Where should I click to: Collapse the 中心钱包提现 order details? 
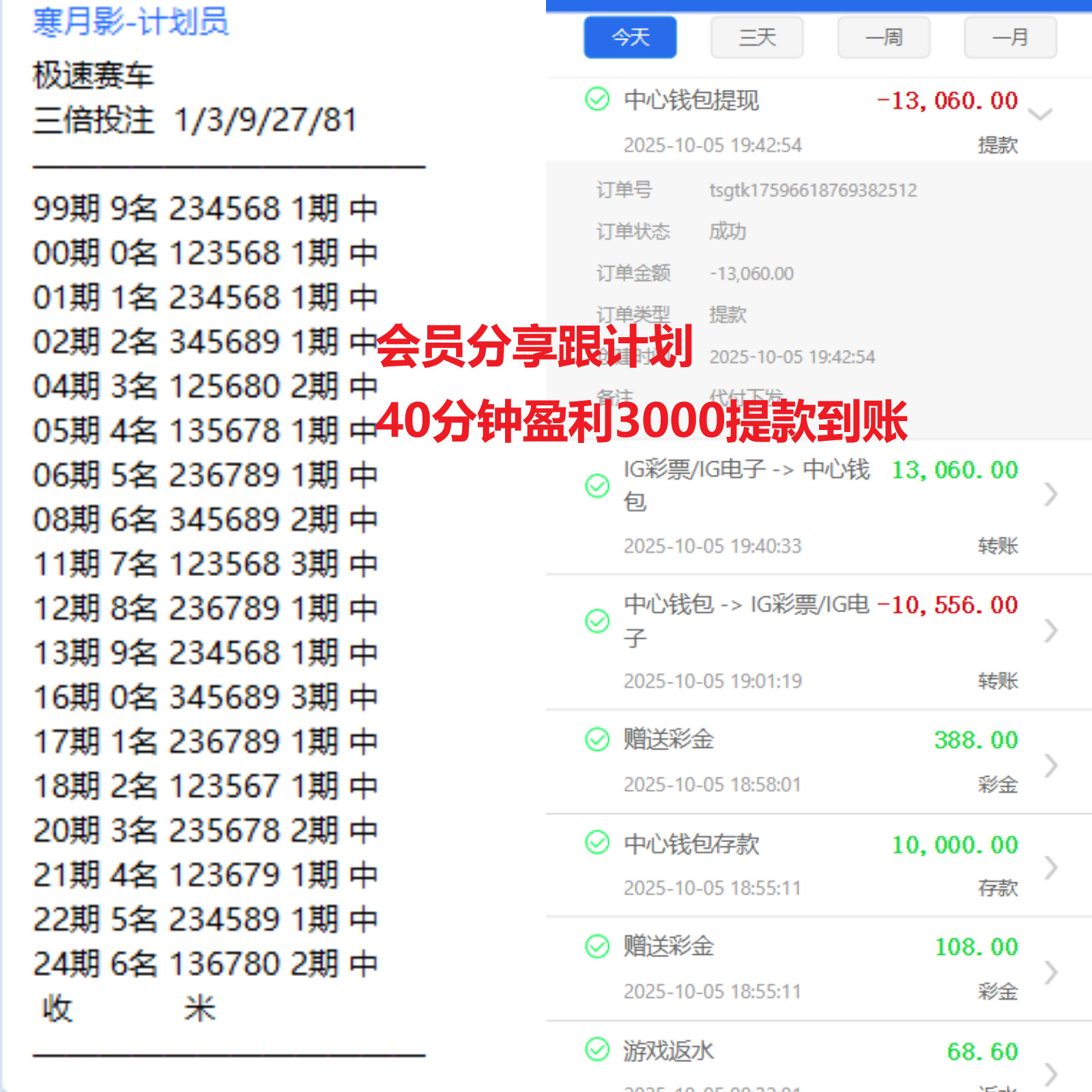pos(1040,115)
